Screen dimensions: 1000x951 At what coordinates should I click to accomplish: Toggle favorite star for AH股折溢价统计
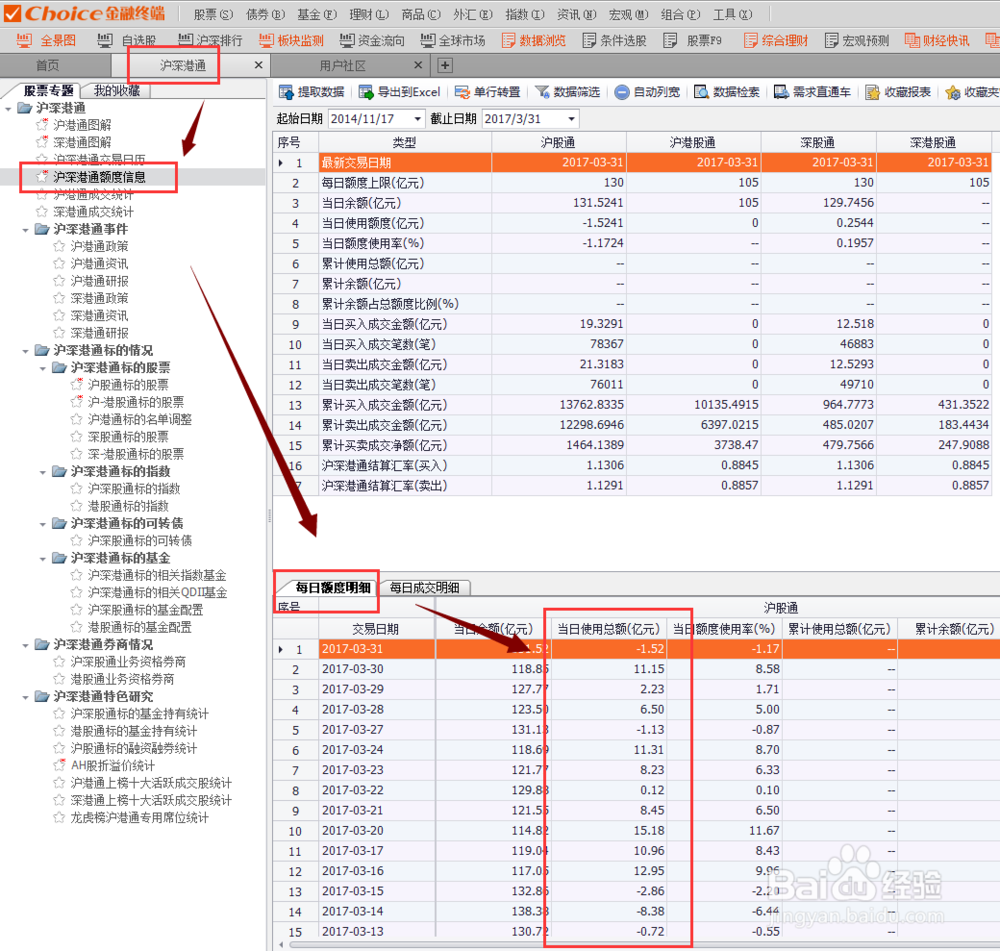point(59,765)
